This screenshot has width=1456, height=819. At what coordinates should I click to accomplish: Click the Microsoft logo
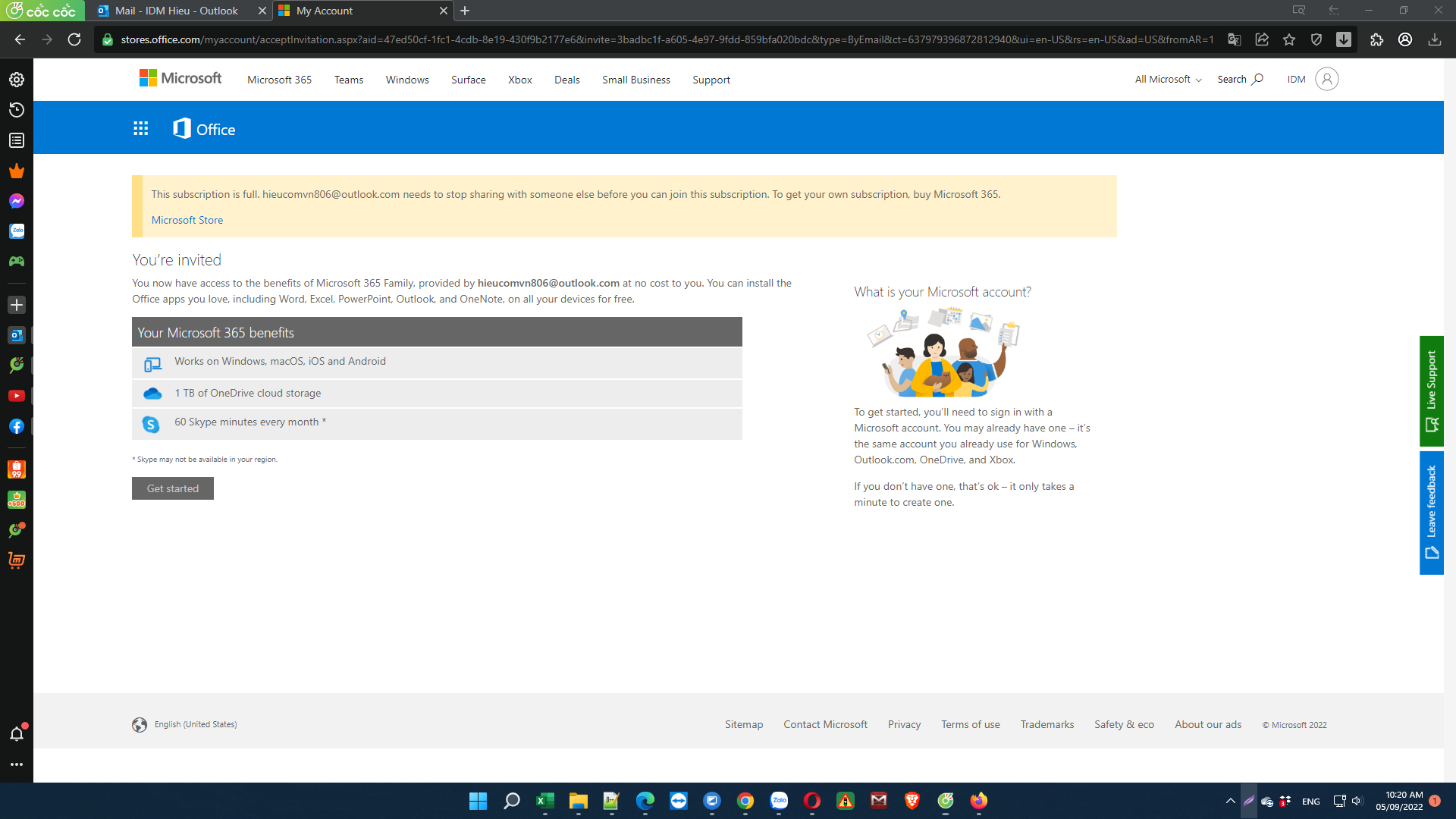coord(180,78)
